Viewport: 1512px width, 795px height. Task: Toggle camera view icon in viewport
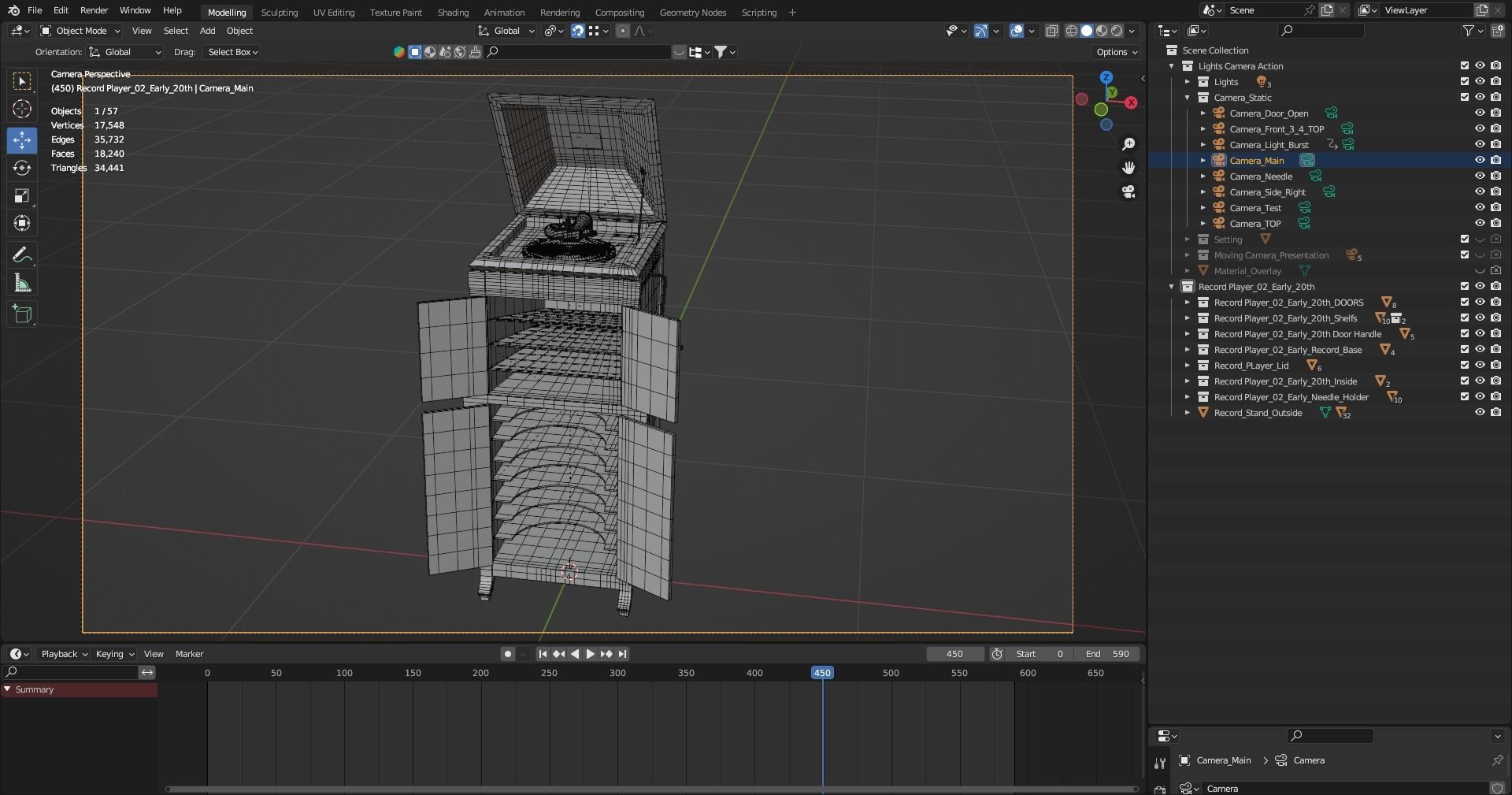tap(1128, 191)
